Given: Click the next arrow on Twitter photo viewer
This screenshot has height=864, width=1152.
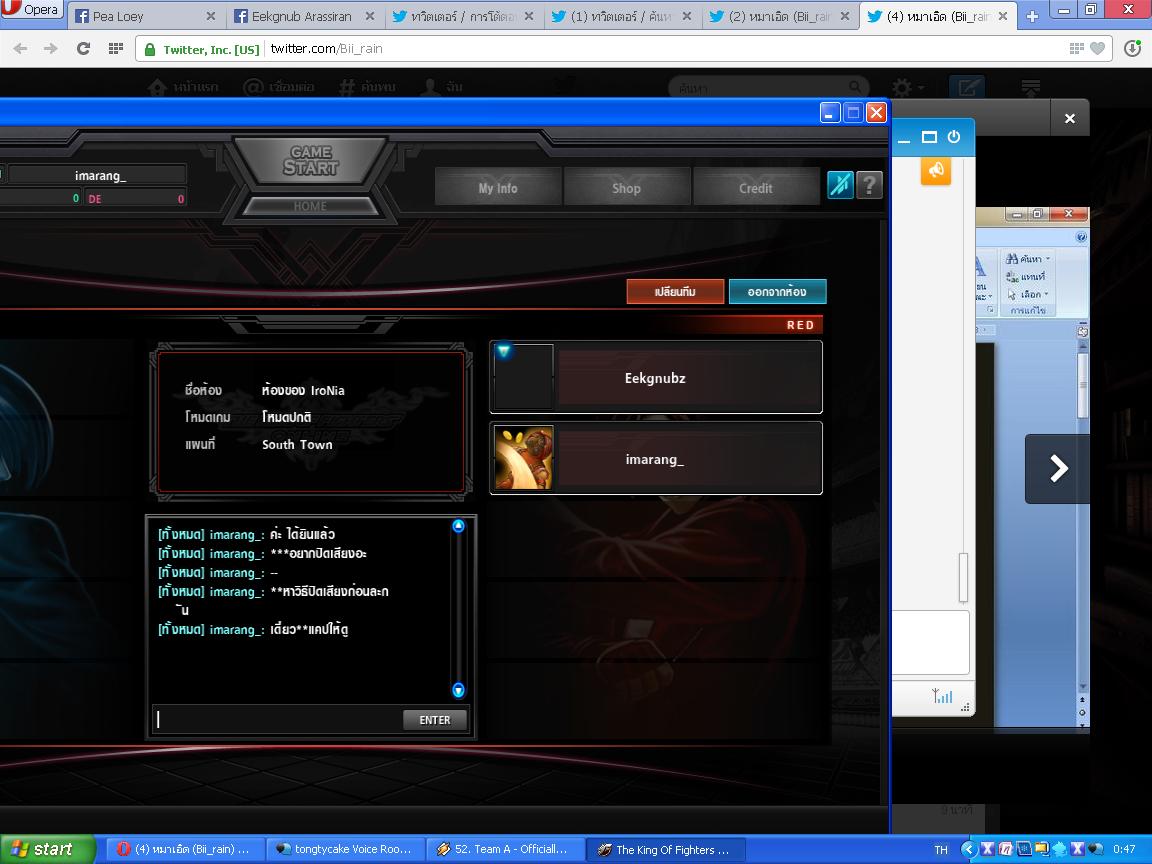Looking at the screenshot, I should (1057, 469).
